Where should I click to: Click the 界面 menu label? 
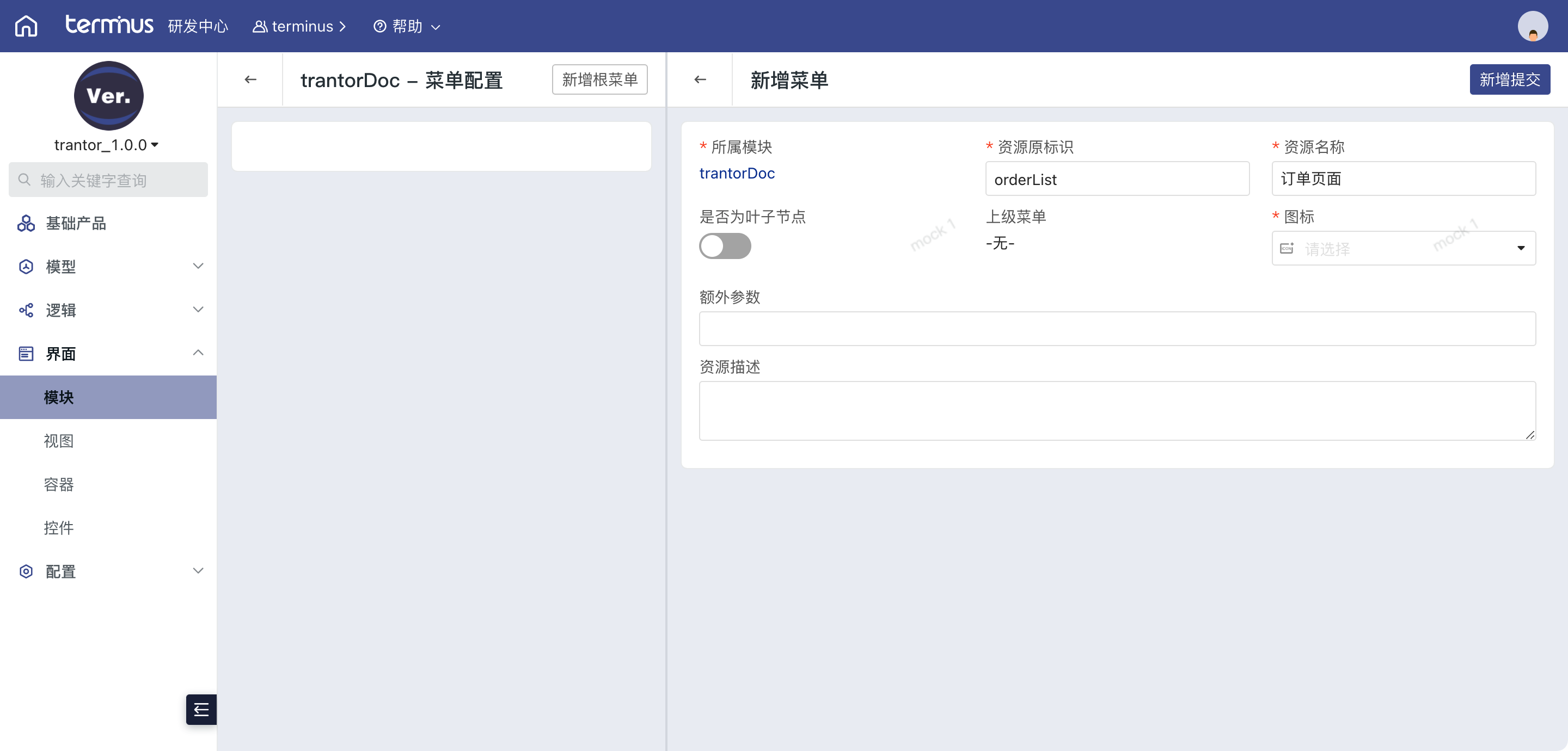click(x=61, y=354)
